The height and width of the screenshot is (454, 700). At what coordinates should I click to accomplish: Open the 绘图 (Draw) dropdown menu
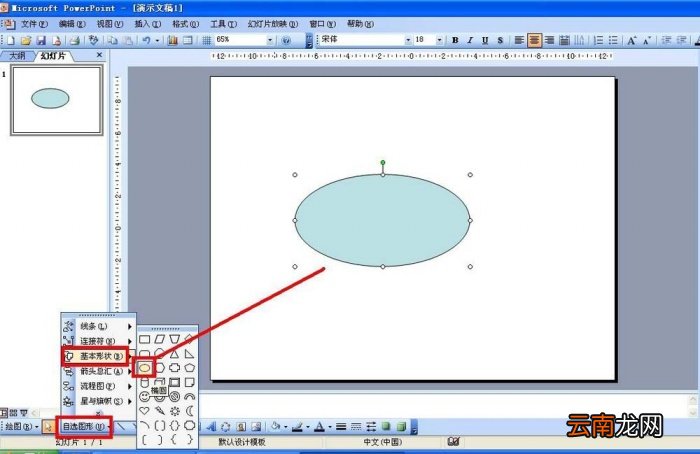(21, 427)
